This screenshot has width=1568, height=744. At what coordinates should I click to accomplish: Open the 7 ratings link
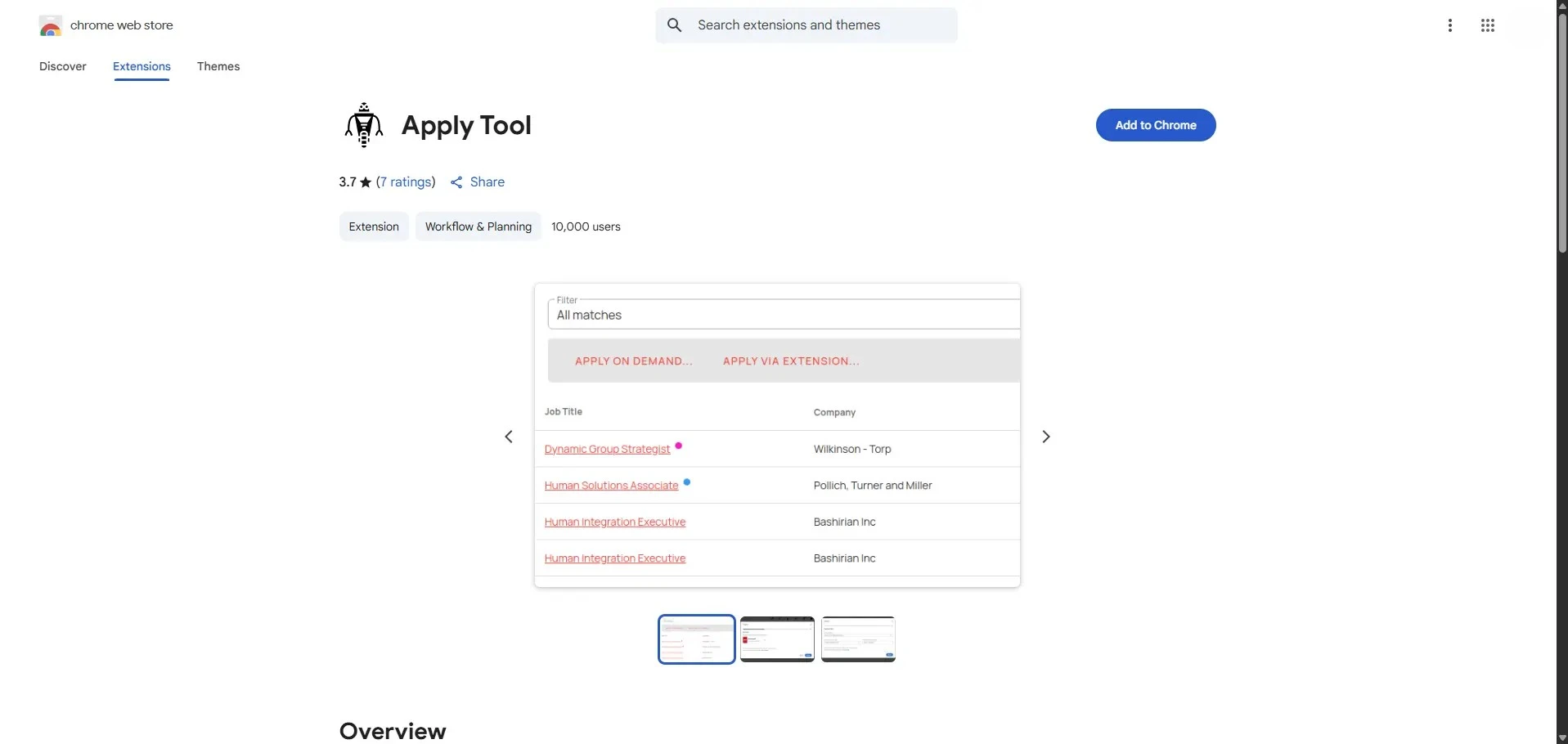point(407,182)
